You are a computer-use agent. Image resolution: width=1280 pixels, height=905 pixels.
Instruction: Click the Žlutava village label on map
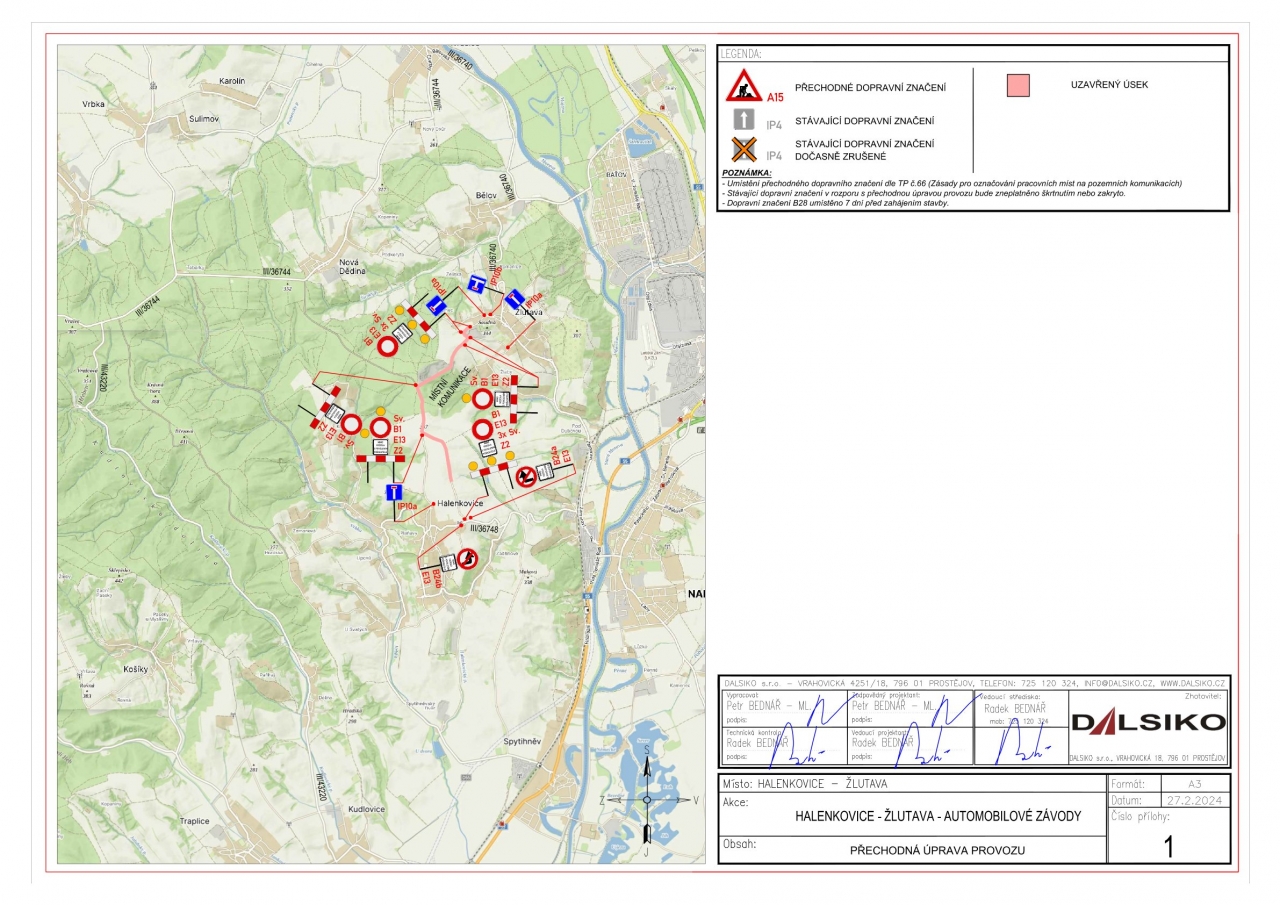coord(529,312)
